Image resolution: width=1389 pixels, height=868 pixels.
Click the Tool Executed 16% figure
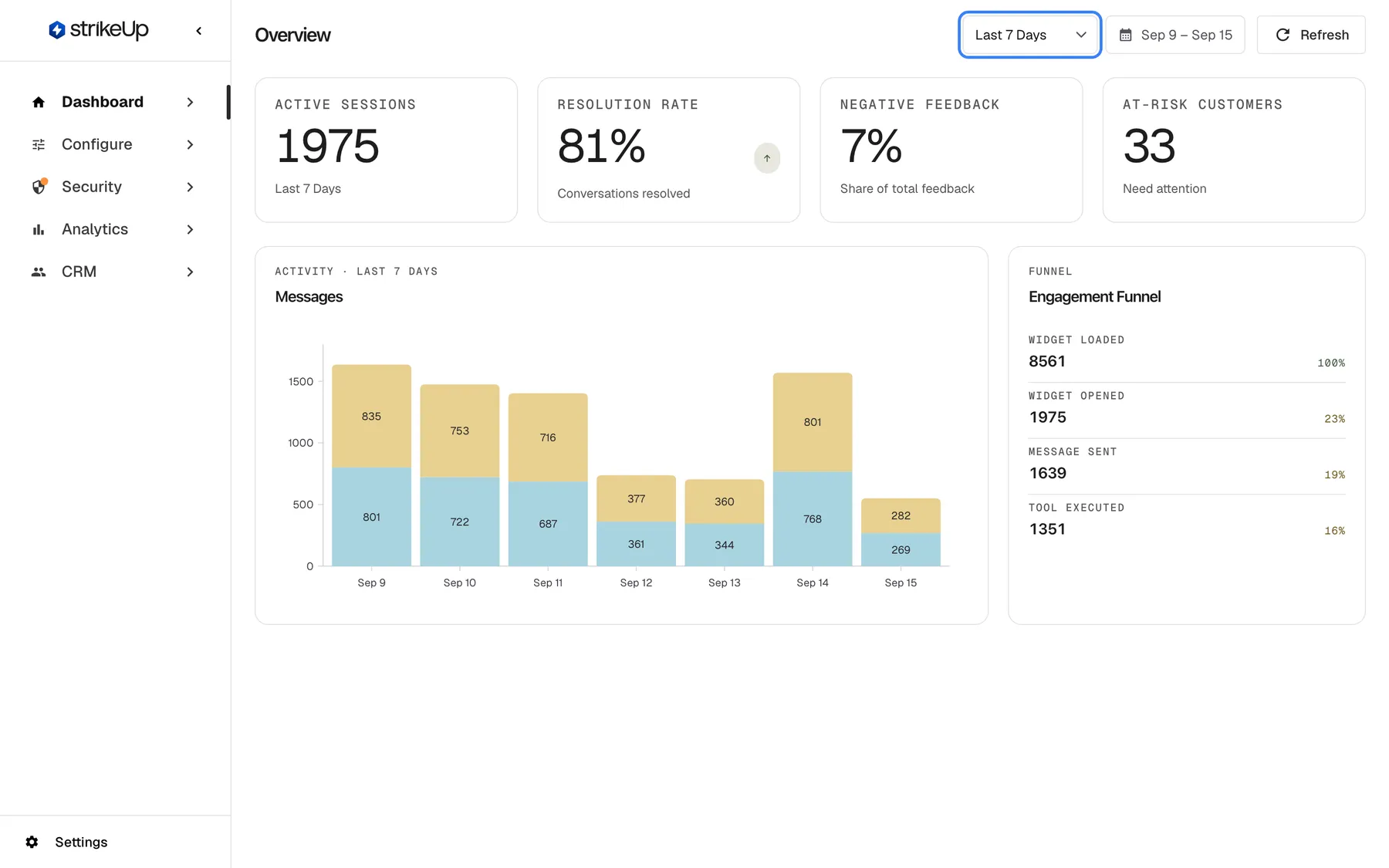point(1334,531)
